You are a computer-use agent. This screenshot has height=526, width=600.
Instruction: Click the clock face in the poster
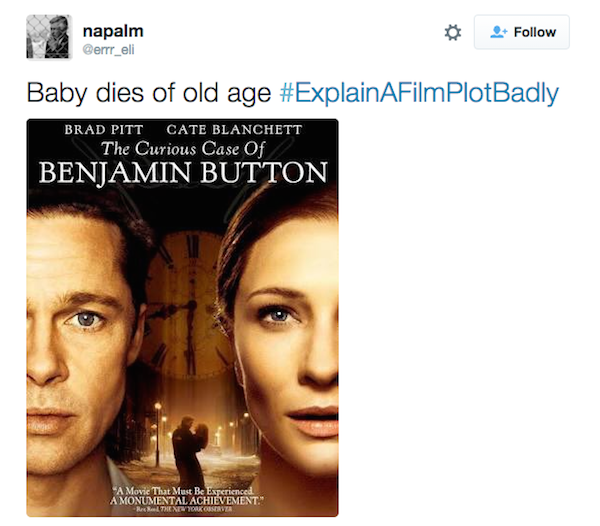[x=190, y=300]
